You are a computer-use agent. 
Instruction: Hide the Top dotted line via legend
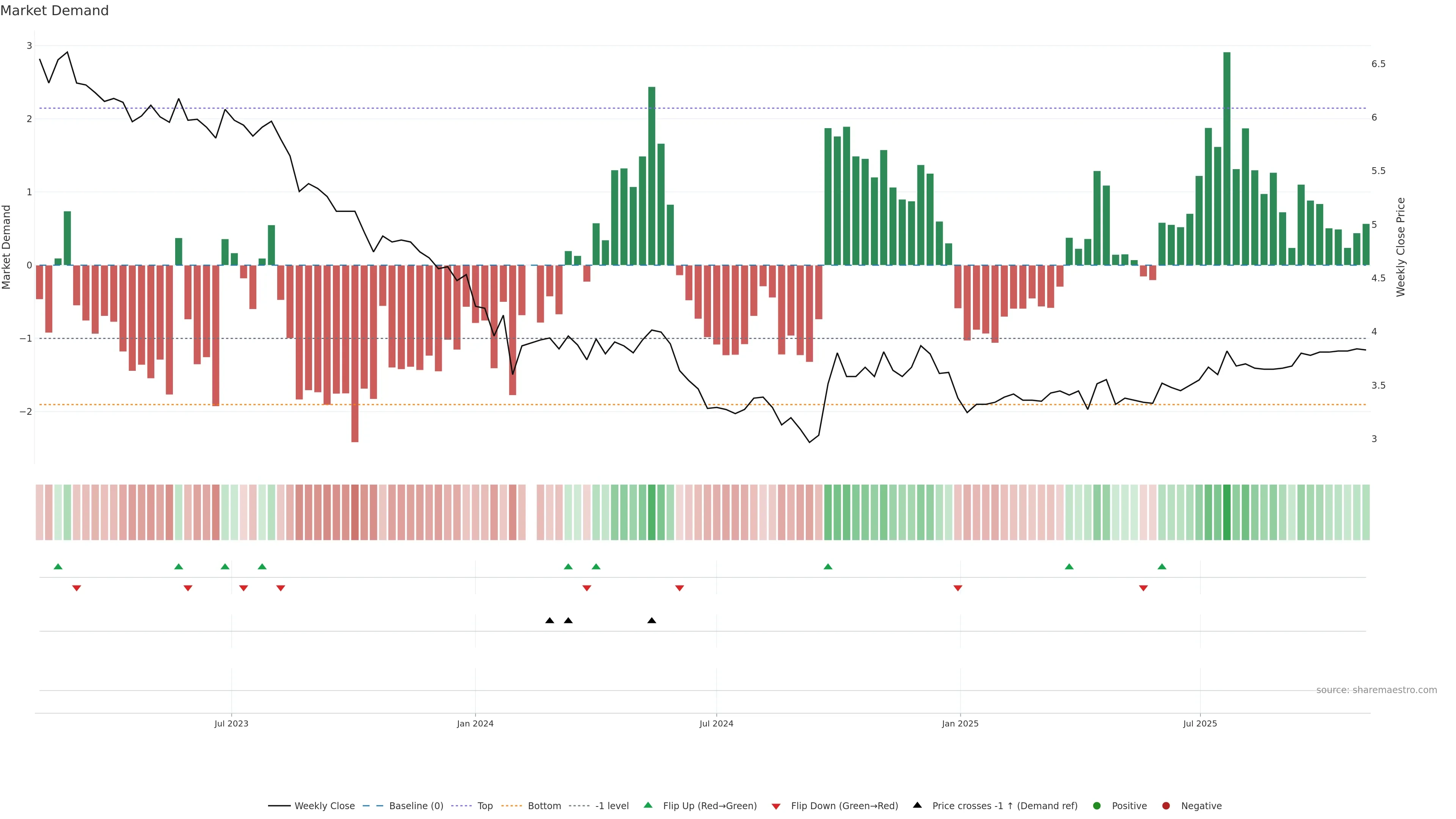[485, 805]
